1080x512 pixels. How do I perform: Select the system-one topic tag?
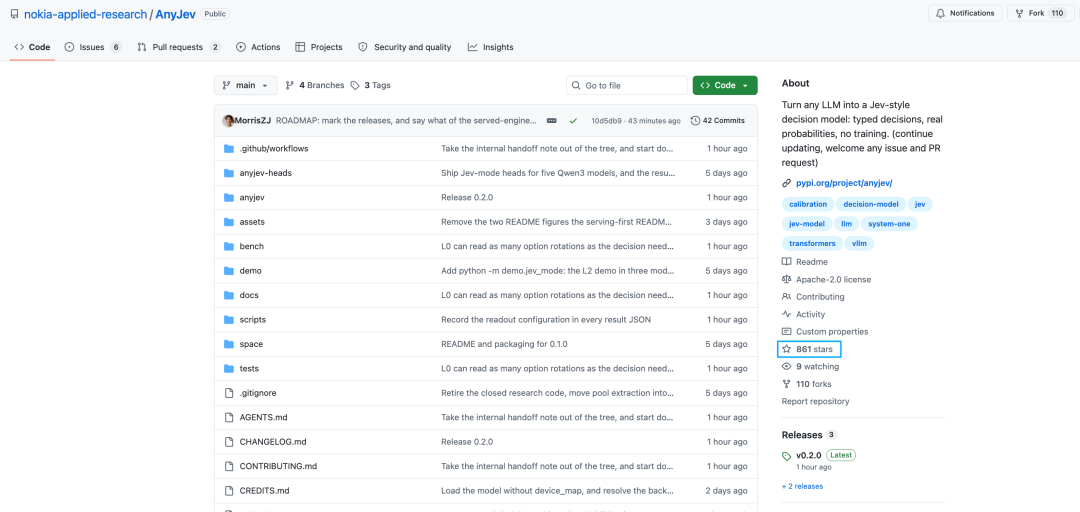tap(889, 224)
